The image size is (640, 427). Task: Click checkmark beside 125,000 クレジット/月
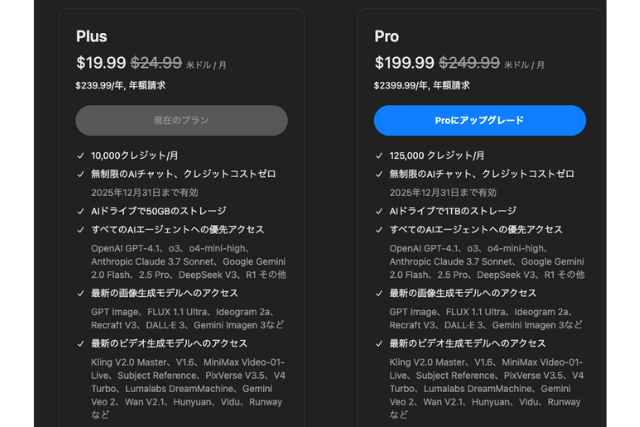(379, 156)
